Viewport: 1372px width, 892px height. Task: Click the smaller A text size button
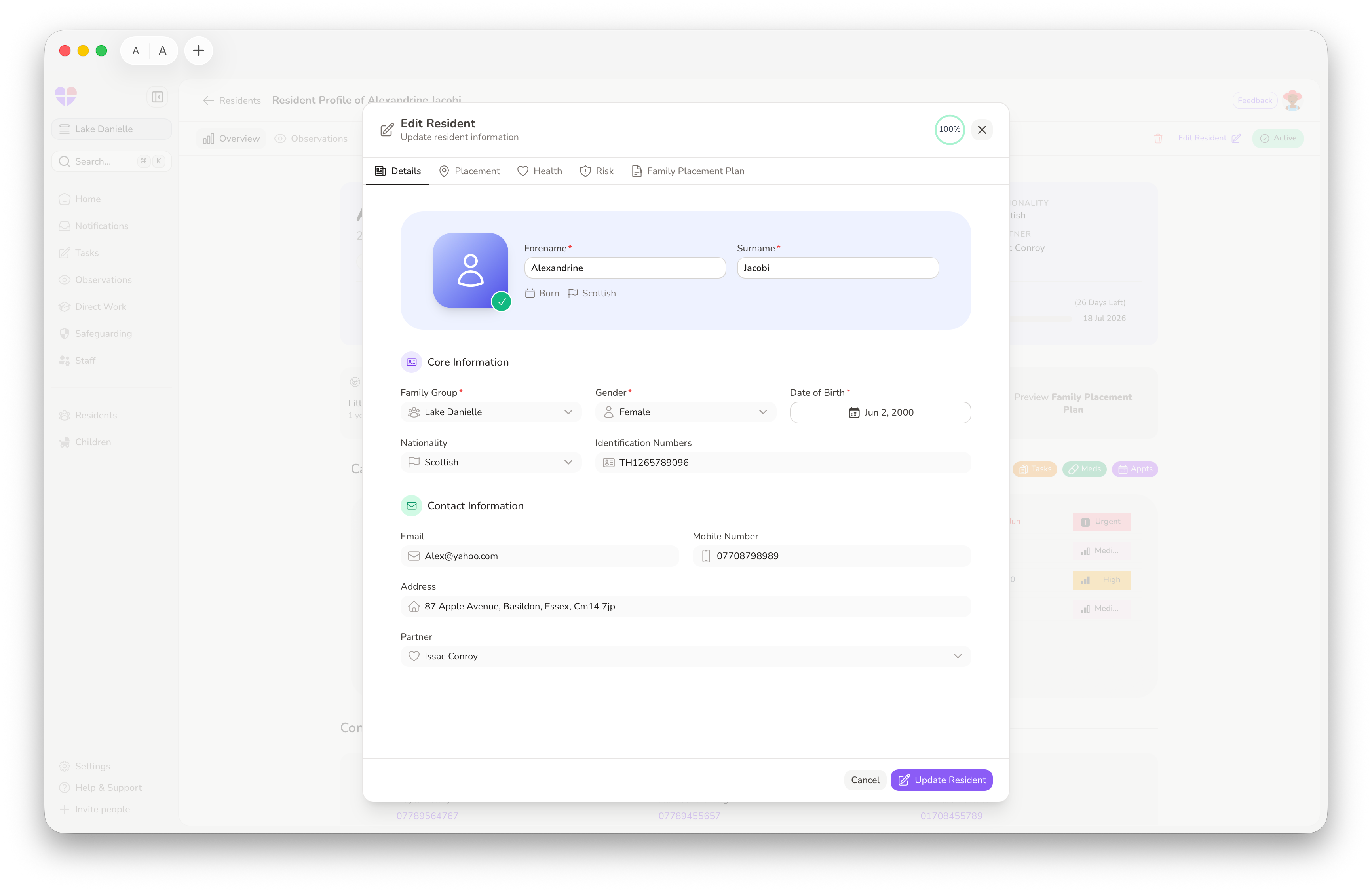(x=135, y=51)
